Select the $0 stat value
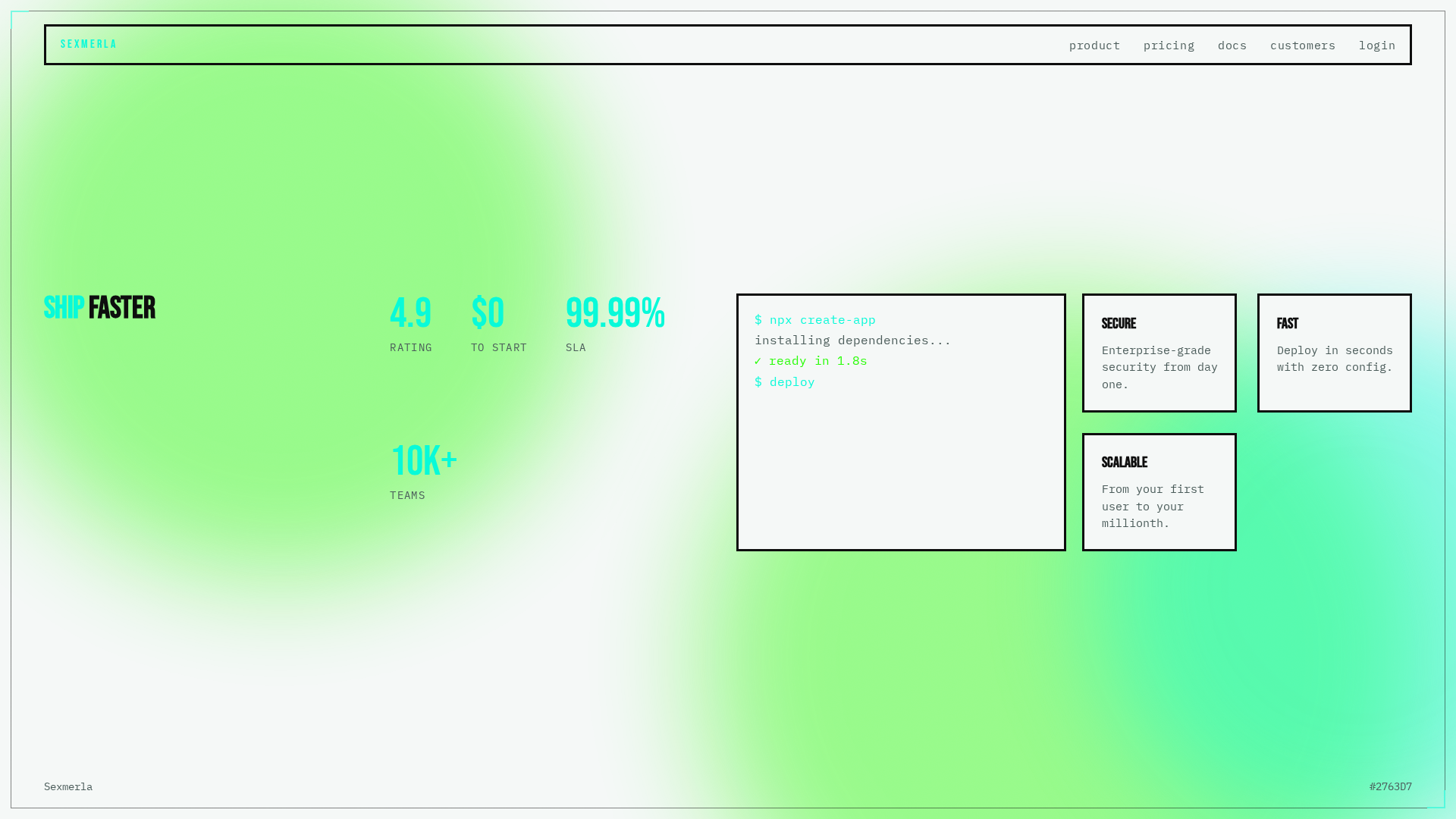 point(488,313)
